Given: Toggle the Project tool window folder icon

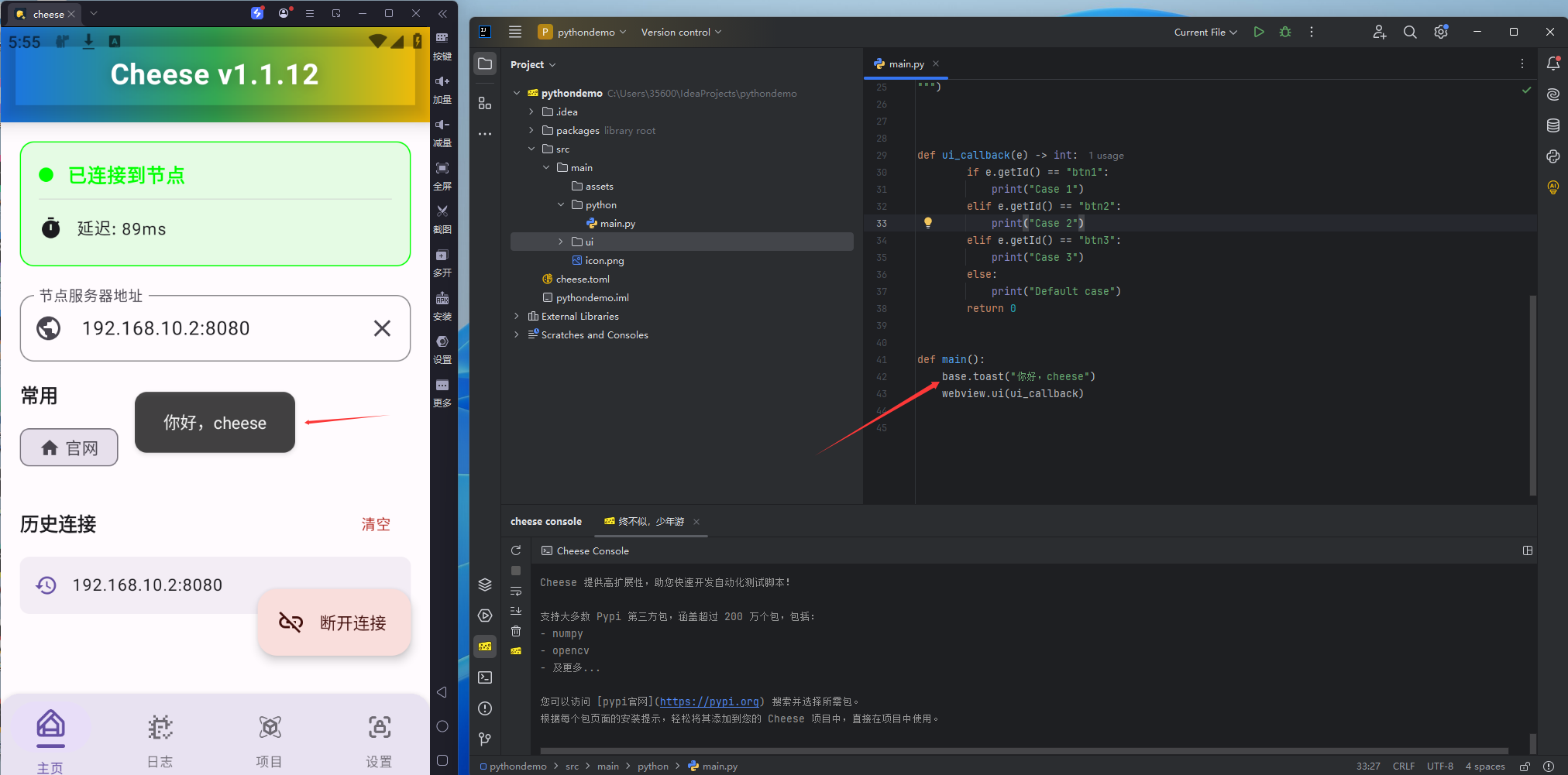Looking at the screenshot, I should tap(485, 64).
